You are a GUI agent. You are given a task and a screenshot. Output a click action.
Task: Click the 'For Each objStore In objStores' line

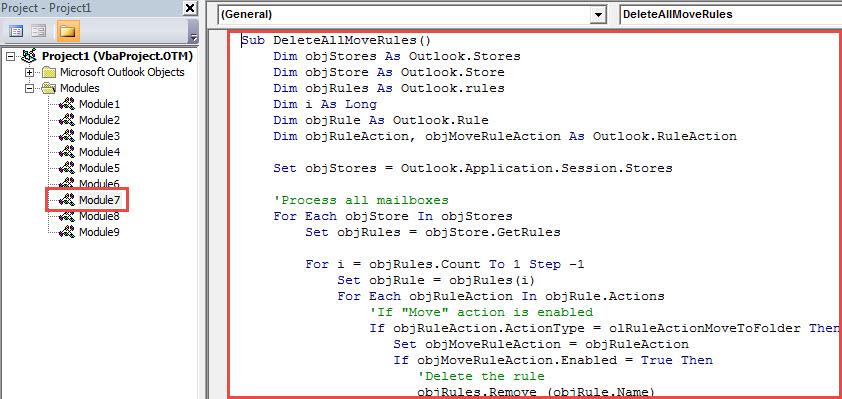pos(393,216)
